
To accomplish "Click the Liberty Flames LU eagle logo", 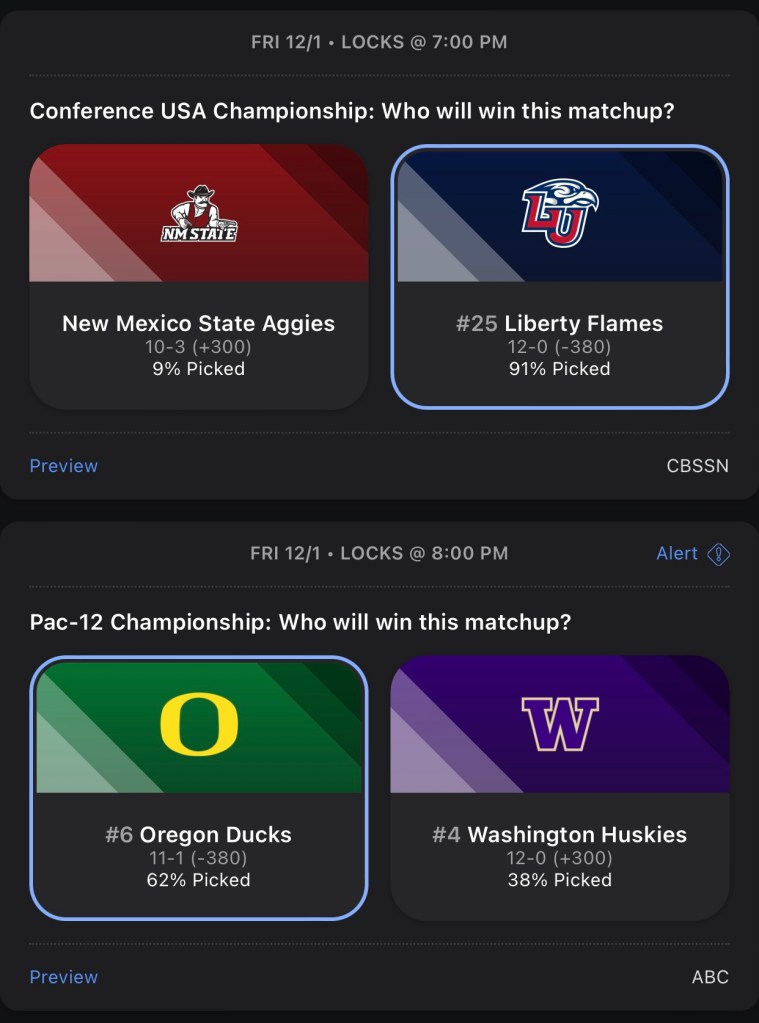I will click(559, 212).
